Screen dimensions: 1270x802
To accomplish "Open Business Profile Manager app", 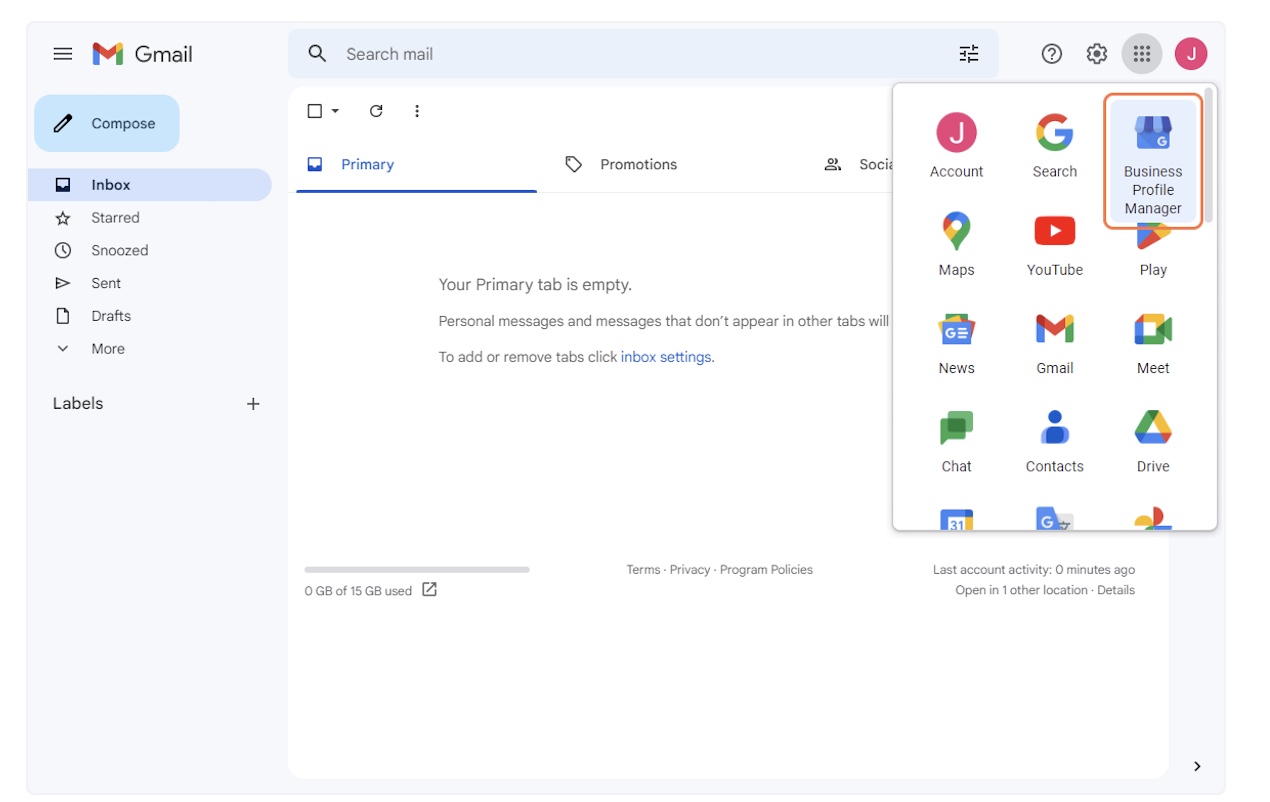I will (x=1153, y=162).
